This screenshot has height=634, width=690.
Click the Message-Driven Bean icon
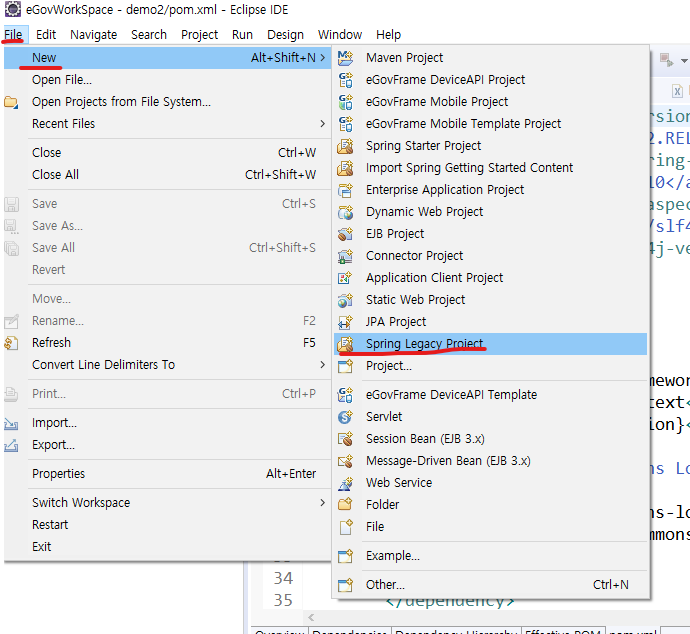tap(345, 461)
